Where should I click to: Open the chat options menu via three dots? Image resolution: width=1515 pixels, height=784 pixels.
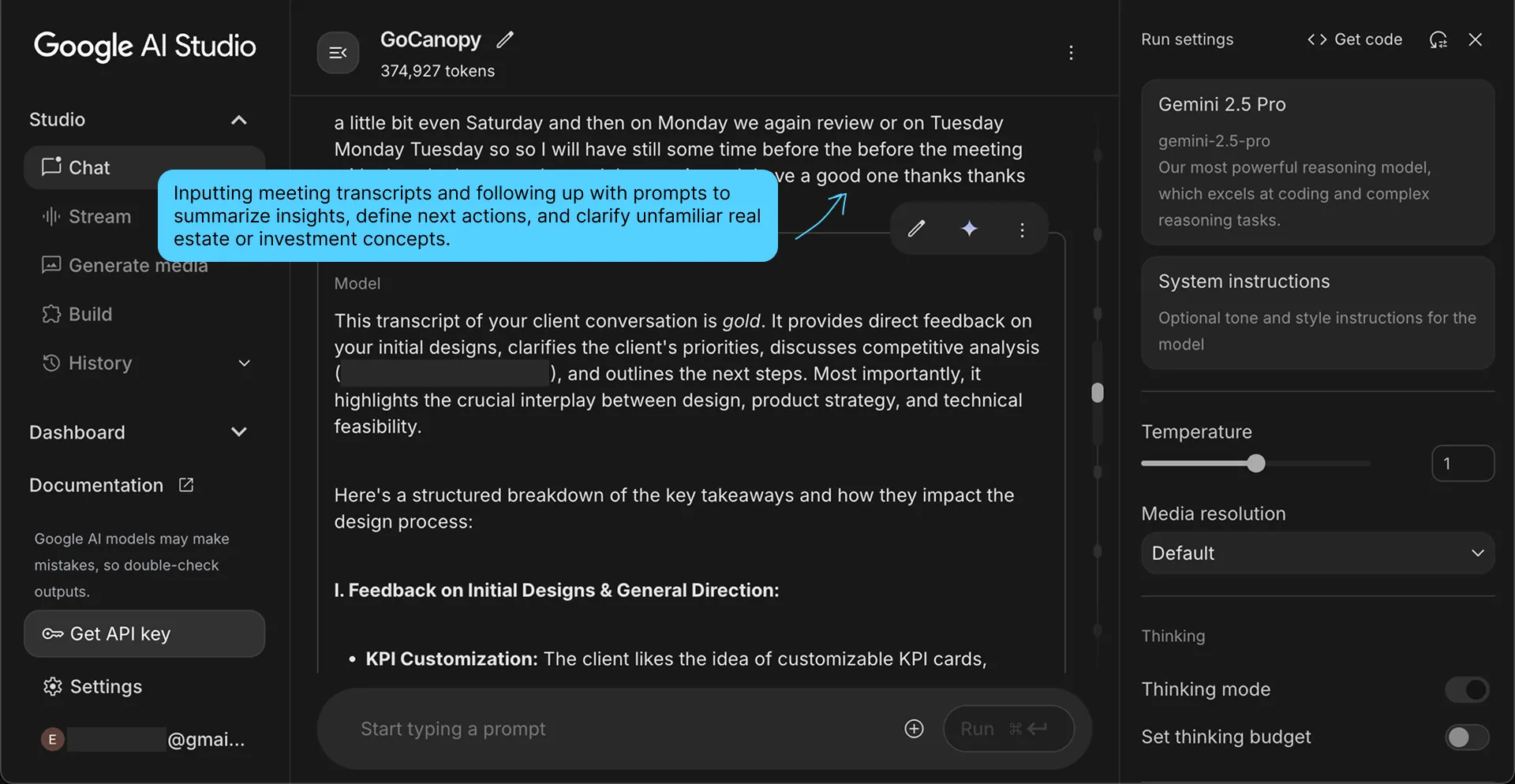coord(1071,53)
